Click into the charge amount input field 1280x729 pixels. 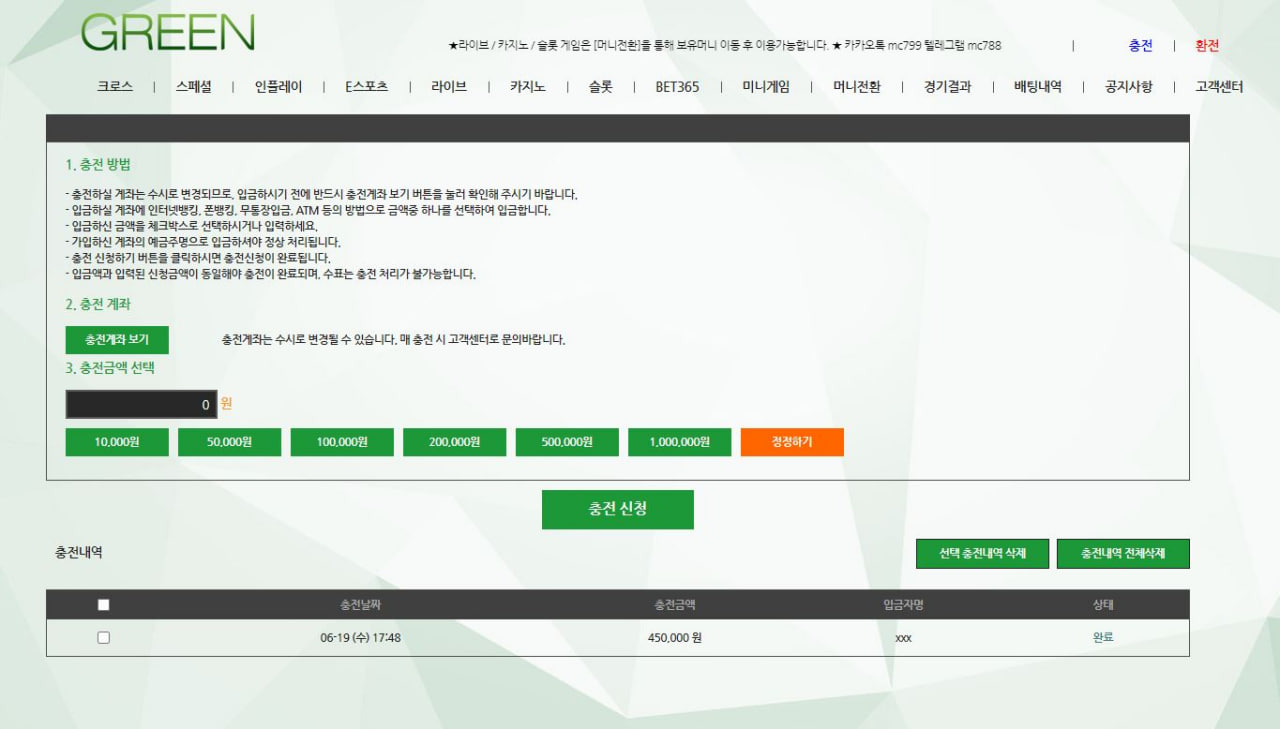[141, 405]
